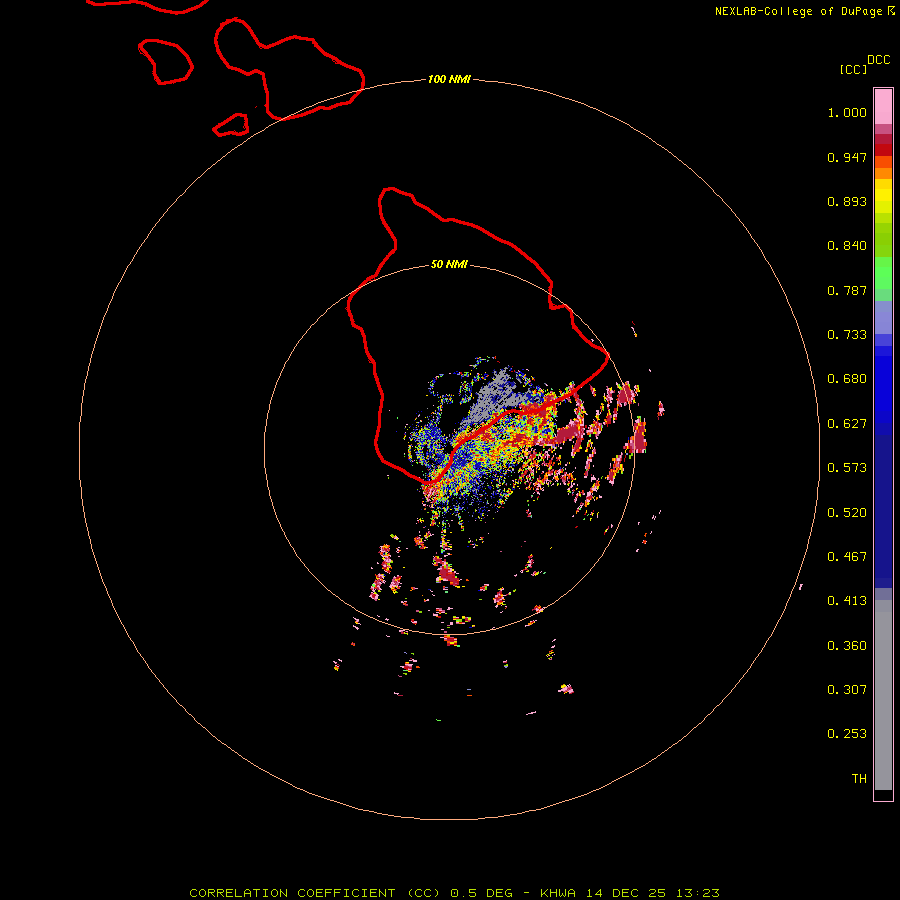Pick the gray band on the color bar
The image size is (900, 900).
click(x=883, y=695)
